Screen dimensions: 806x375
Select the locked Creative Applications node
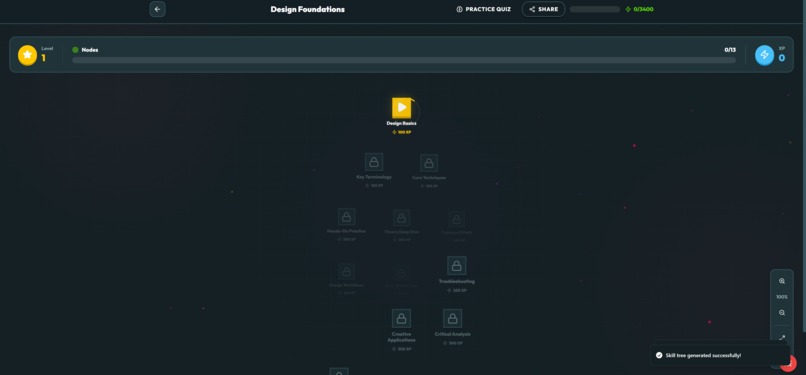click(401, 318)
